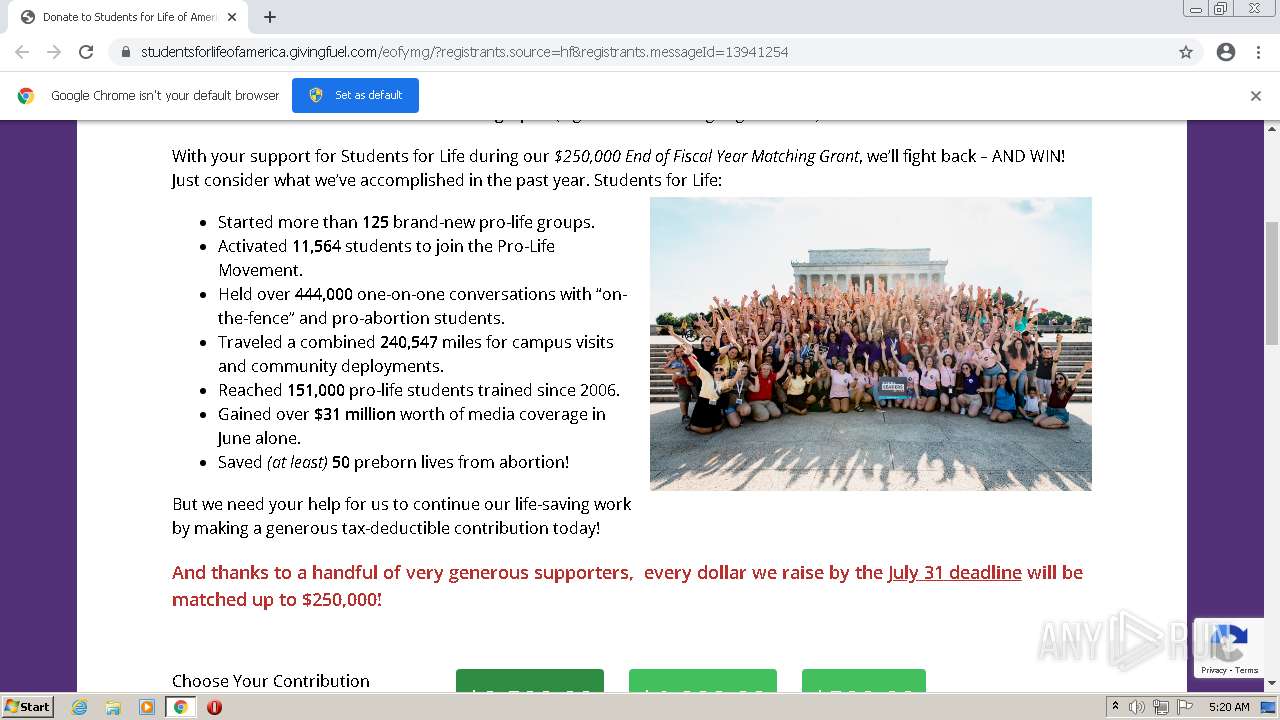Image resolution: width=1280 pixels, height=720 pixels.
Task: Select the Donate to Students for Life tab
Action: pyautogui.click(x=128, y=17)
